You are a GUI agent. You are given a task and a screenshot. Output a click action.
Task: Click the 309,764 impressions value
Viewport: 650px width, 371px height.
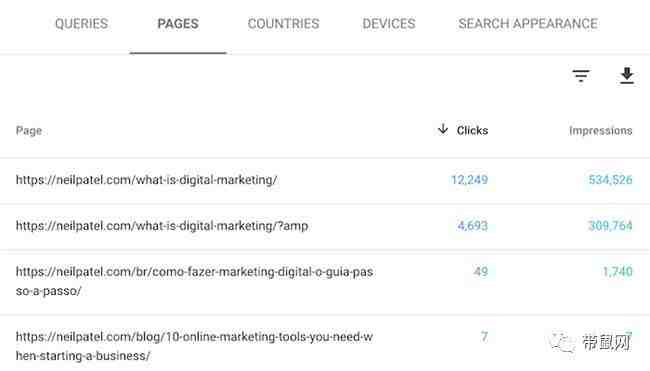coord(611,226)
